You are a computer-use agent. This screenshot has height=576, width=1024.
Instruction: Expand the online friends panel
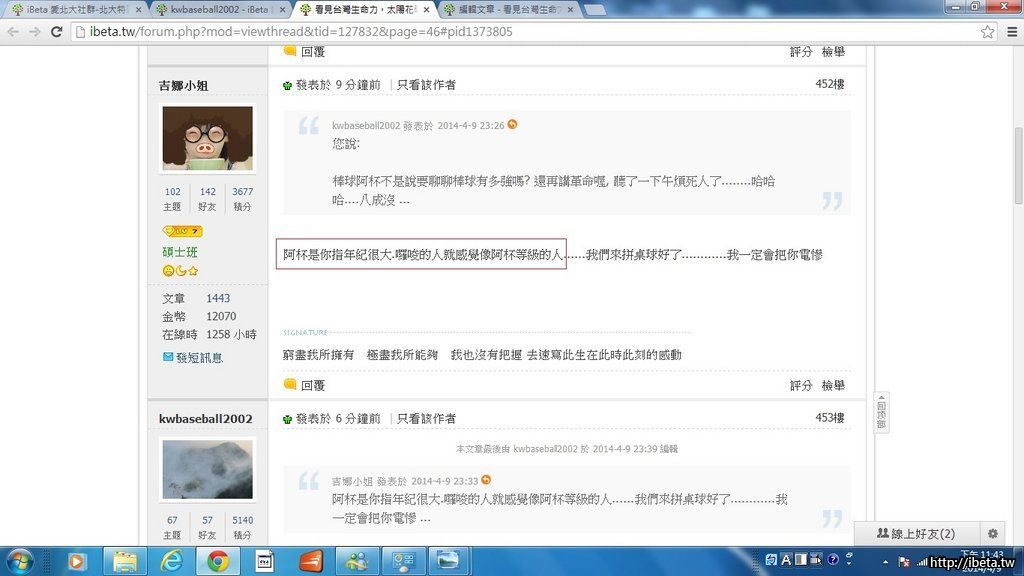(x=915, y=534)
